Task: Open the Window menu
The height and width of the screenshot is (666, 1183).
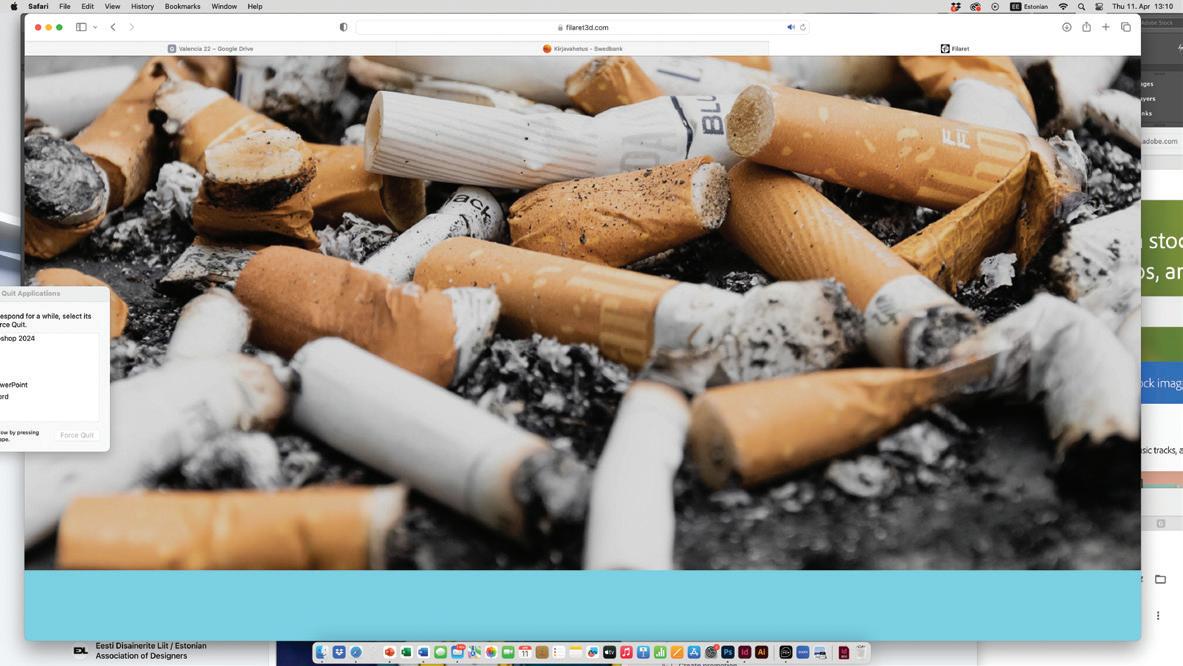Action: [x=224, y=6]
